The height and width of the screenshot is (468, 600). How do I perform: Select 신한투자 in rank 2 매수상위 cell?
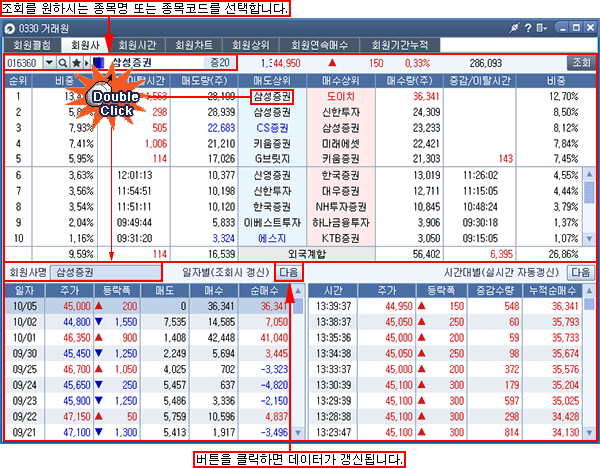tap(341, 112)
